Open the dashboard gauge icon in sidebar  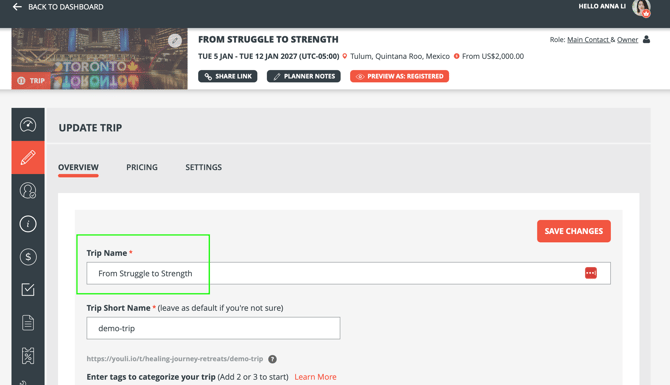tap(28, 125)
